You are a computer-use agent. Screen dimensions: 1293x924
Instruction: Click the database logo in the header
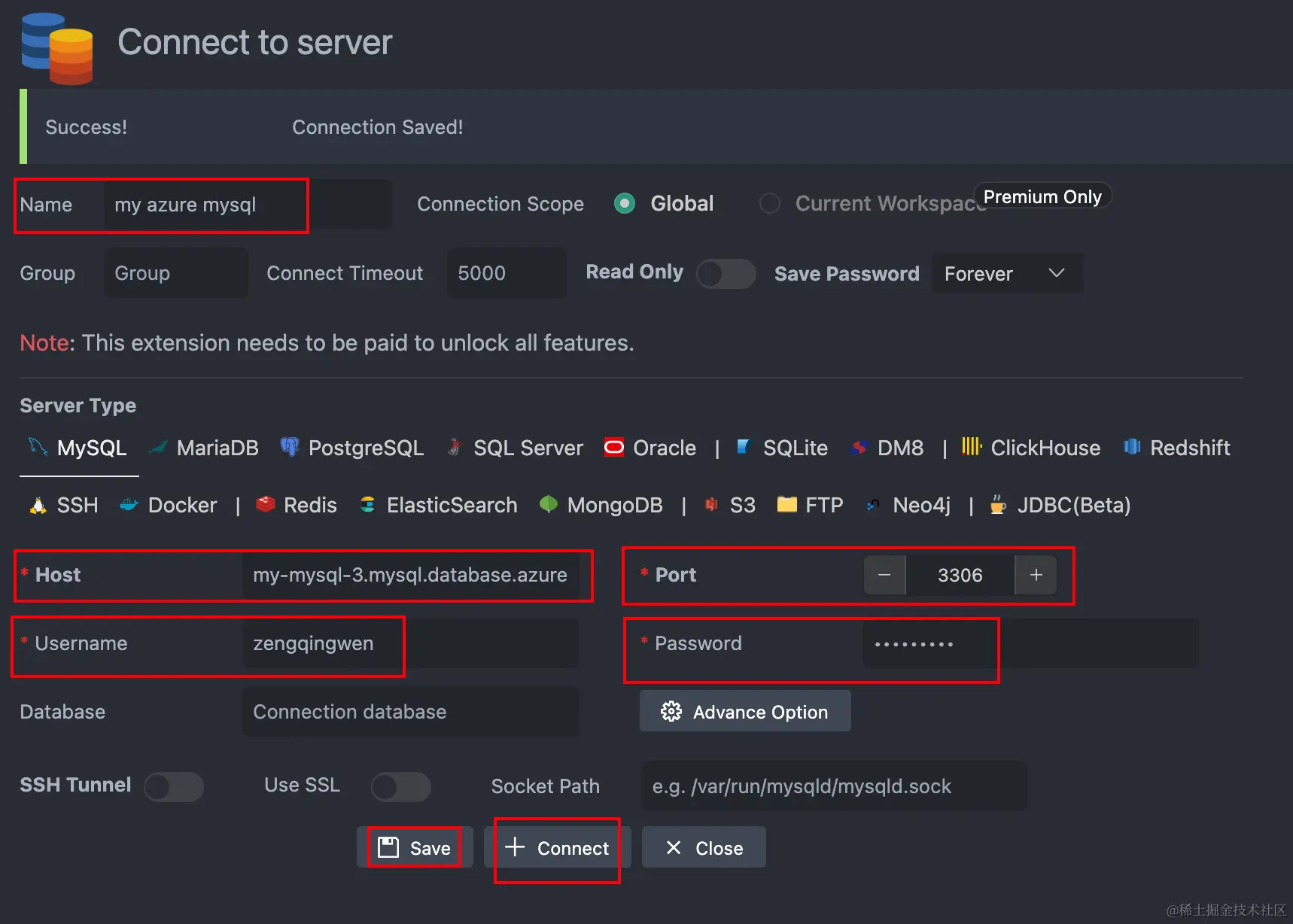(57, 48)
